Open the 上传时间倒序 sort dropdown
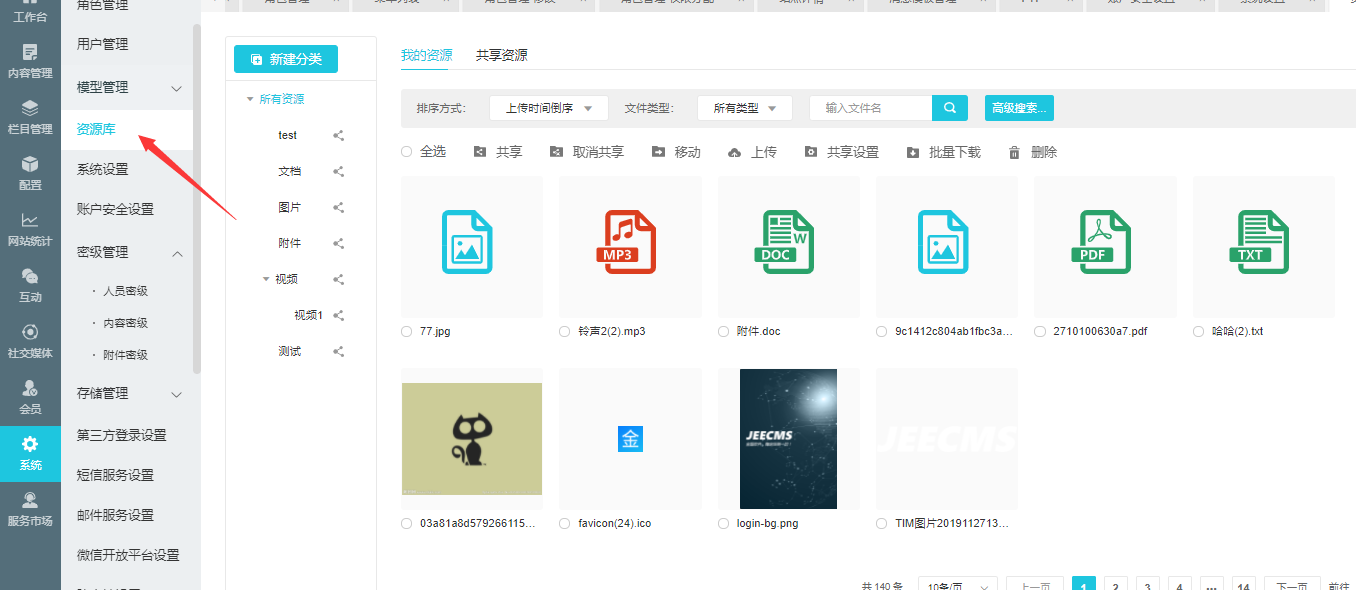This screenshot has width=1356, height=590. tap(548, 108)
